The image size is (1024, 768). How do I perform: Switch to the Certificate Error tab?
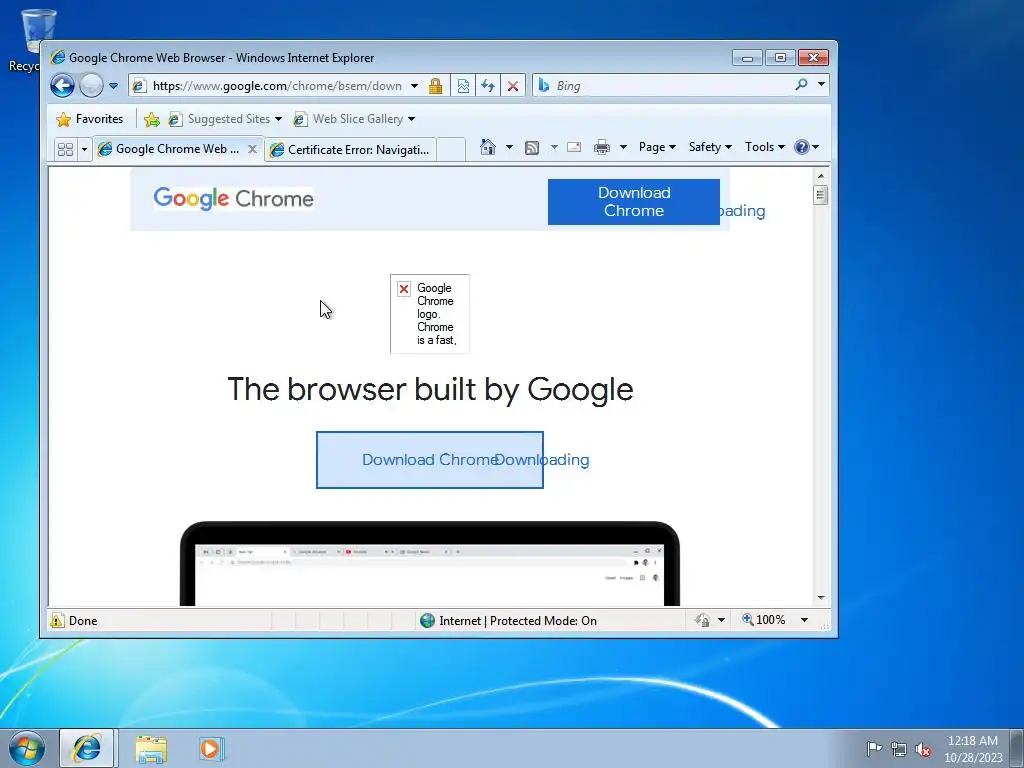tap(351, 150)
